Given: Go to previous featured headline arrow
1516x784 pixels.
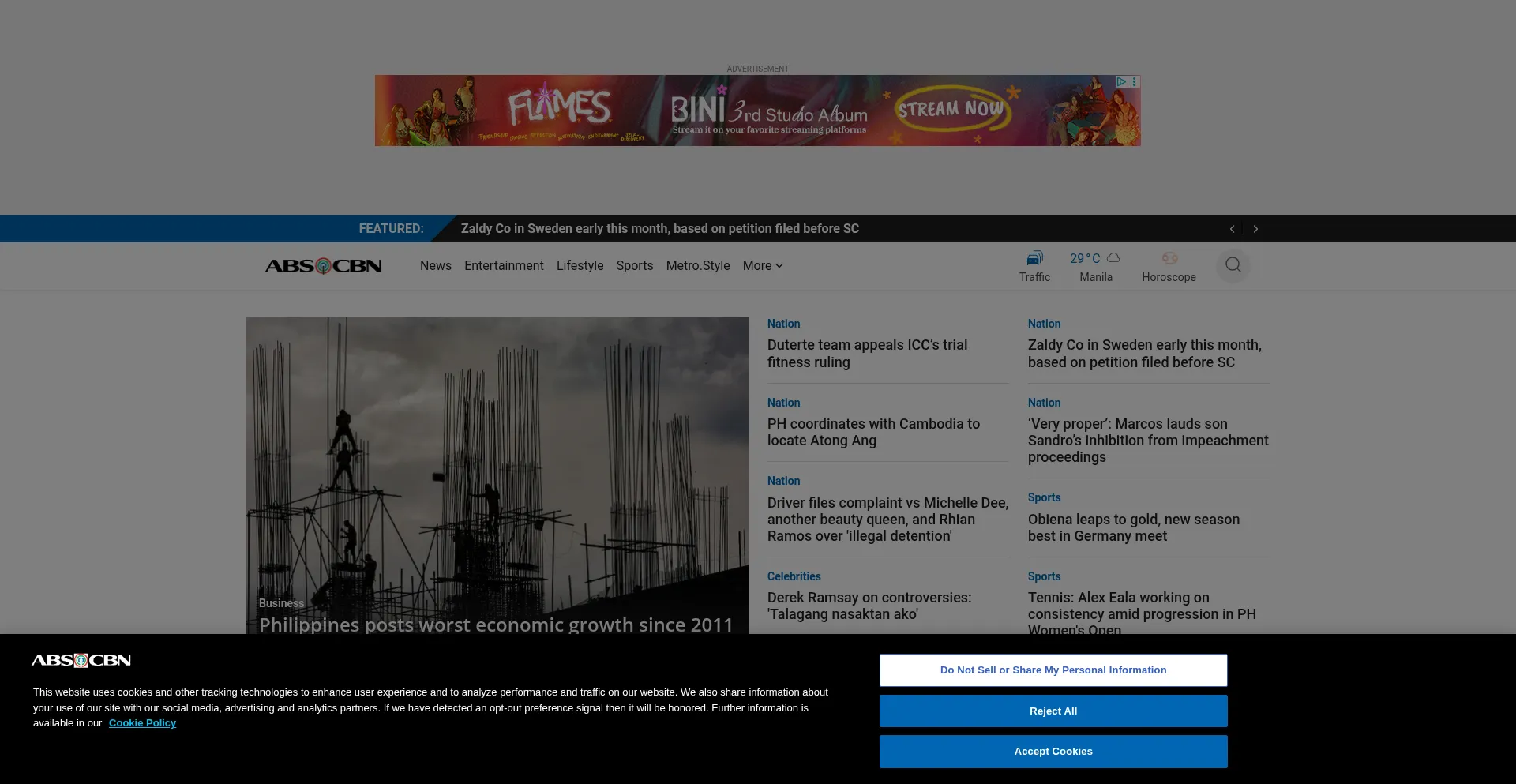Looking at the screenshot, I should (1232, 229).
